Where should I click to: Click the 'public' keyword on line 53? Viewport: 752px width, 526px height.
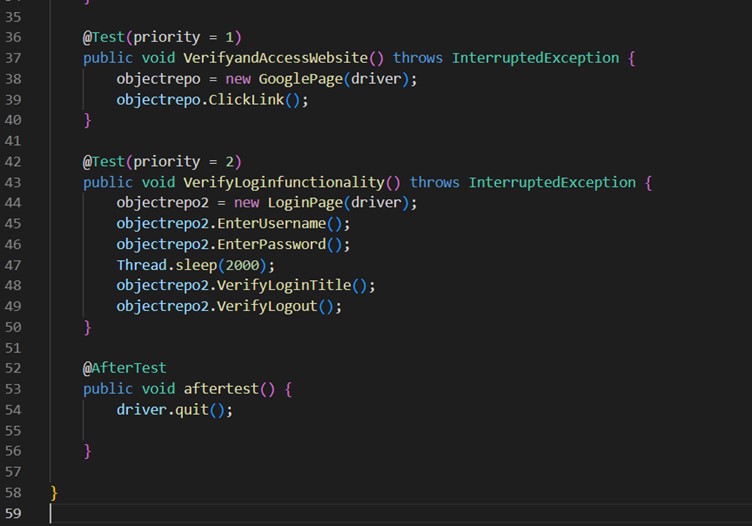[x=107, y=389]
